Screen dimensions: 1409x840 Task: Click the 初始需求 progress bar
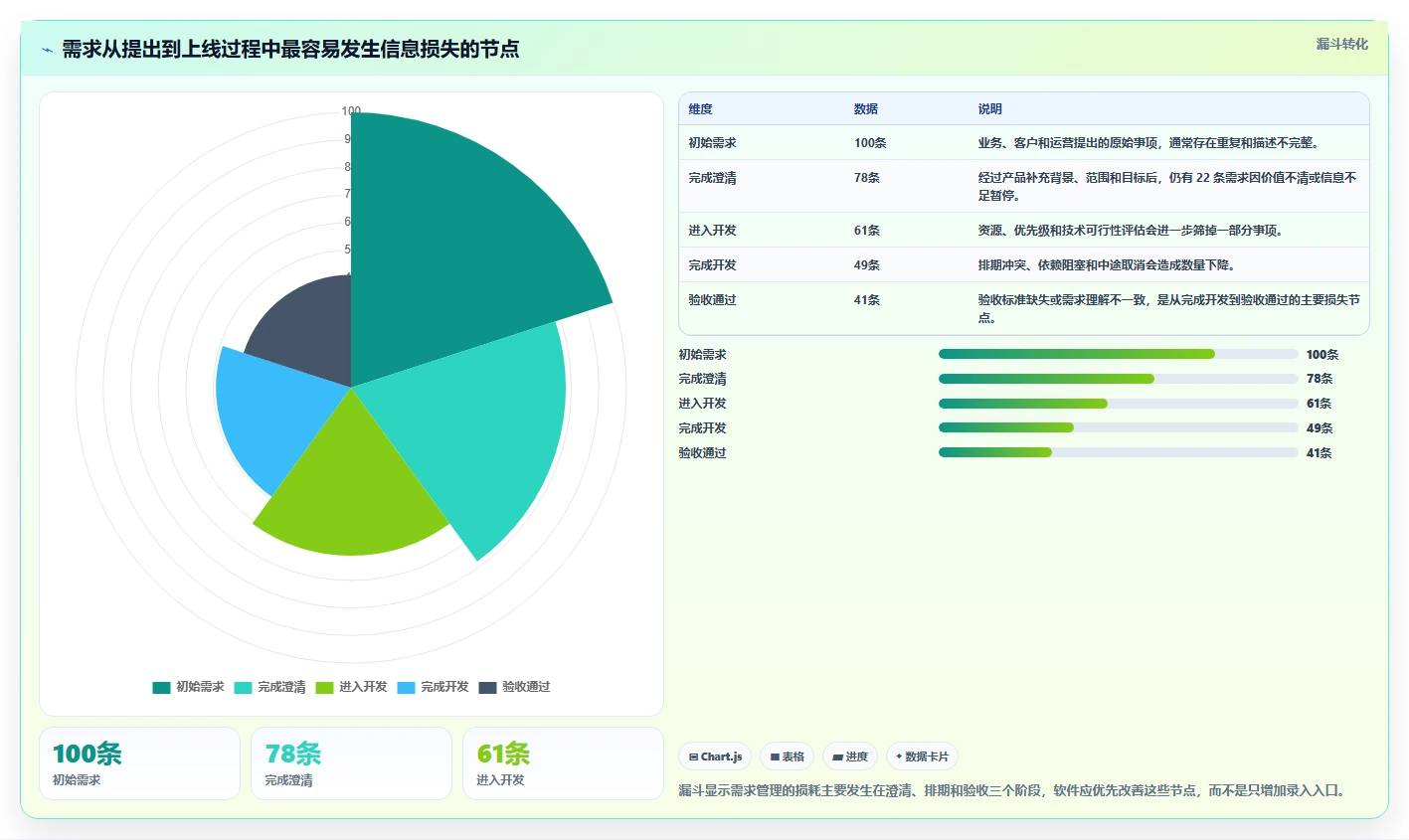[x=1119, y=355]
